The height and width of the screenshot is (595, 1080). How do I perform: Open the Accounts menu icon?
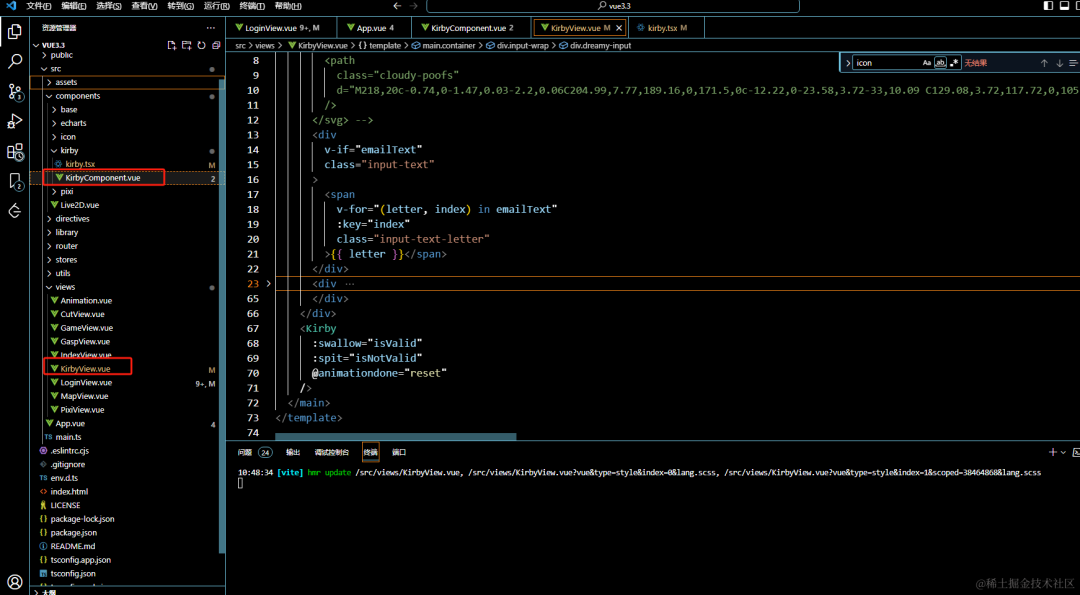tap(14, 582)
